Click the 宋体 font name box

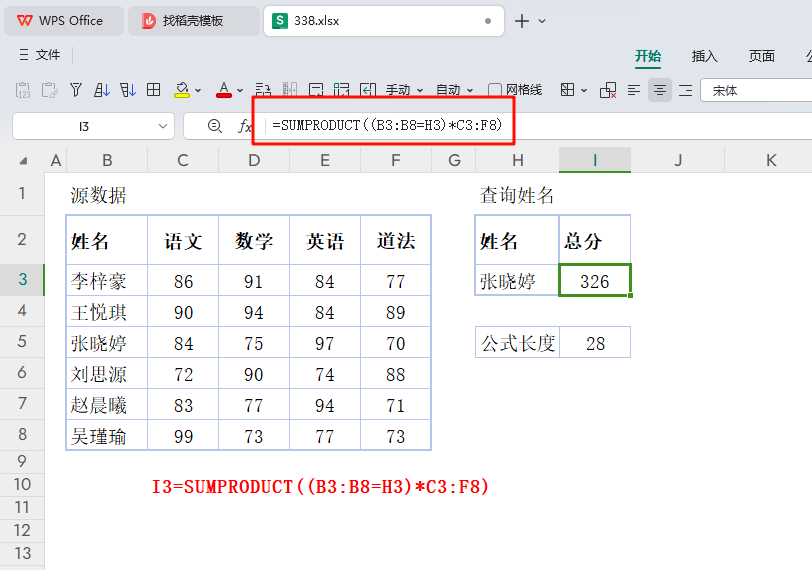tap(756, 91)
